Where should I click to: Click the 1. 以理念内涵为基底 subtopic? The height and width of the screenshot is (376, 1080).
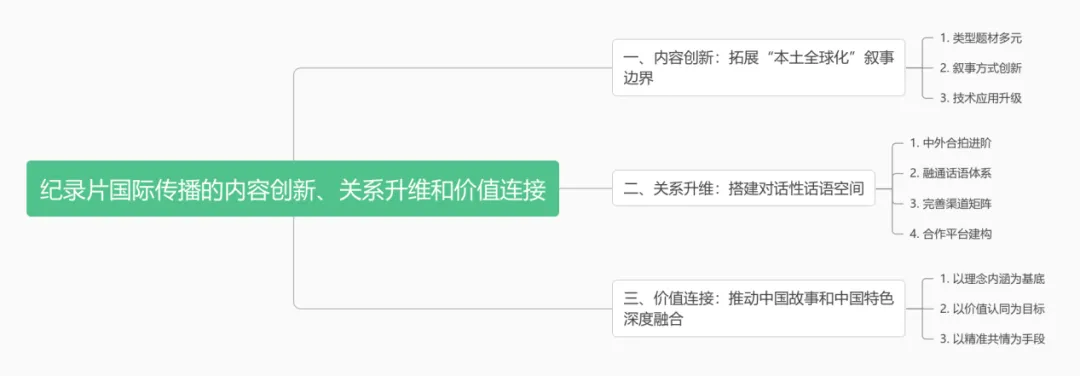993,279
